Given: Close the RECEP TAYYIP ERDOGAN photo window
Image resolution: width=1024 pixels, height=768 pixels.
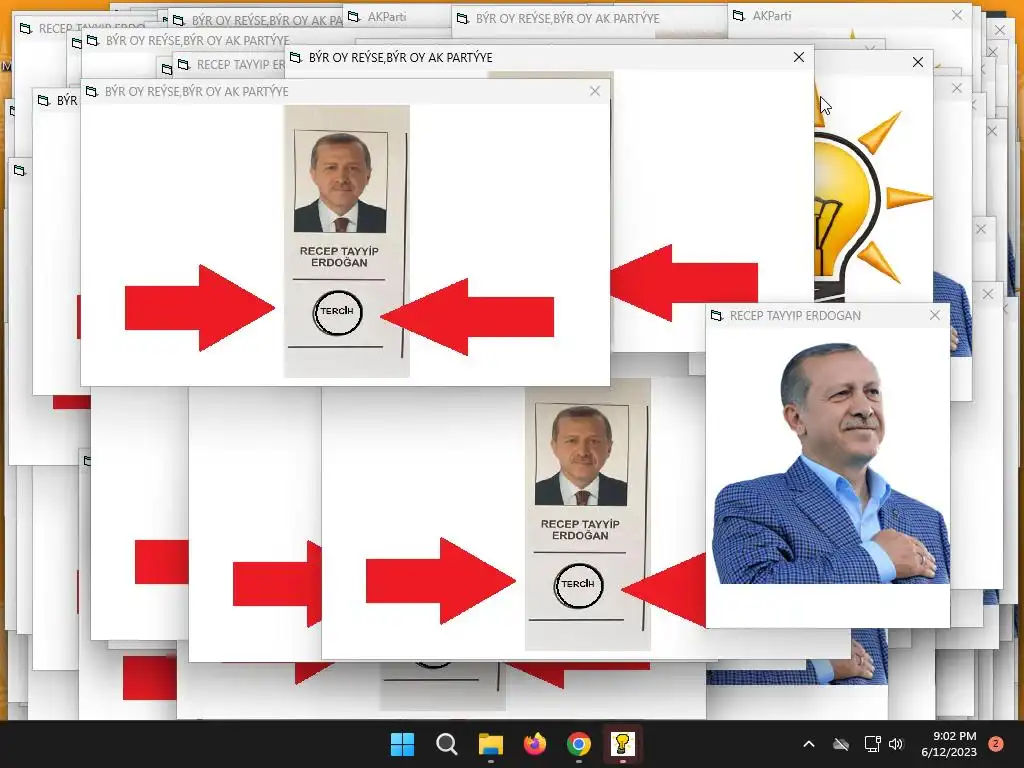Looking at the screenshot, I should click(935, 315).
